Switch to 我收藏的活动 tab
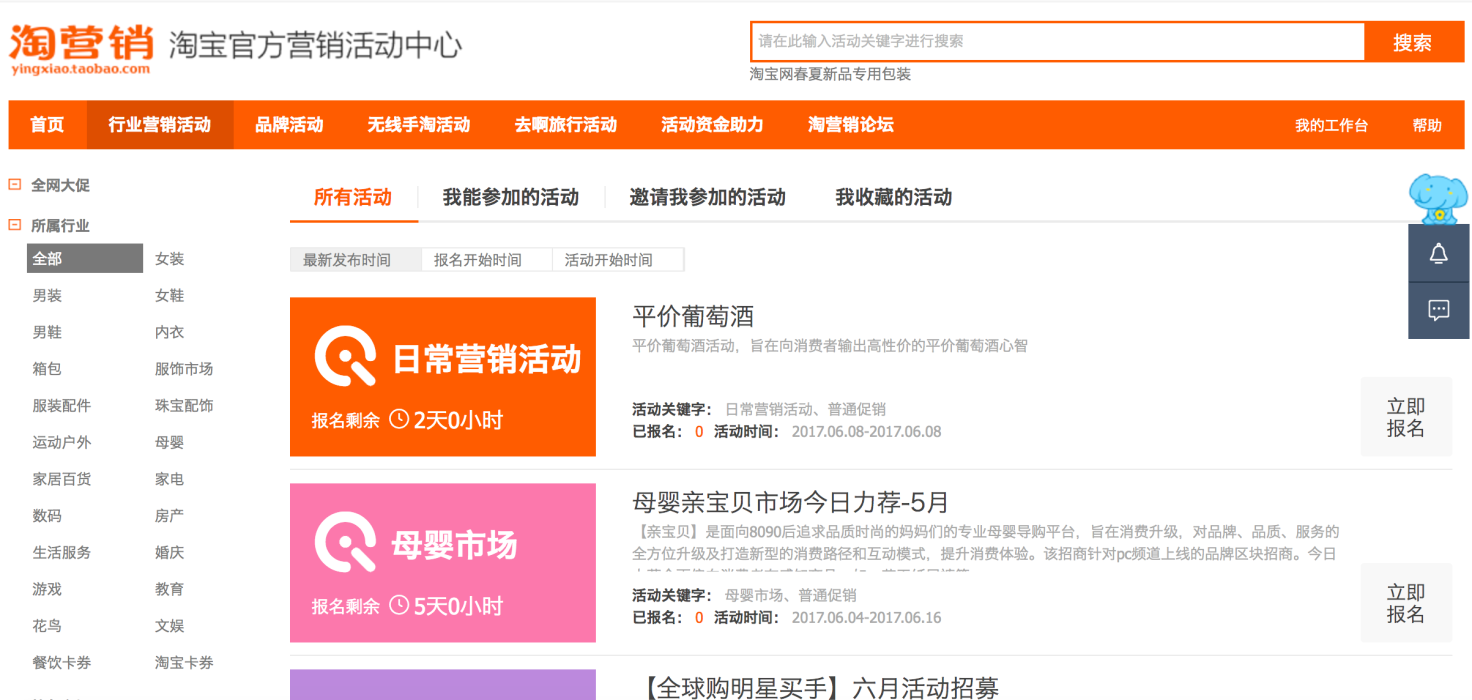1472x700 pixels. click(893, 197)
